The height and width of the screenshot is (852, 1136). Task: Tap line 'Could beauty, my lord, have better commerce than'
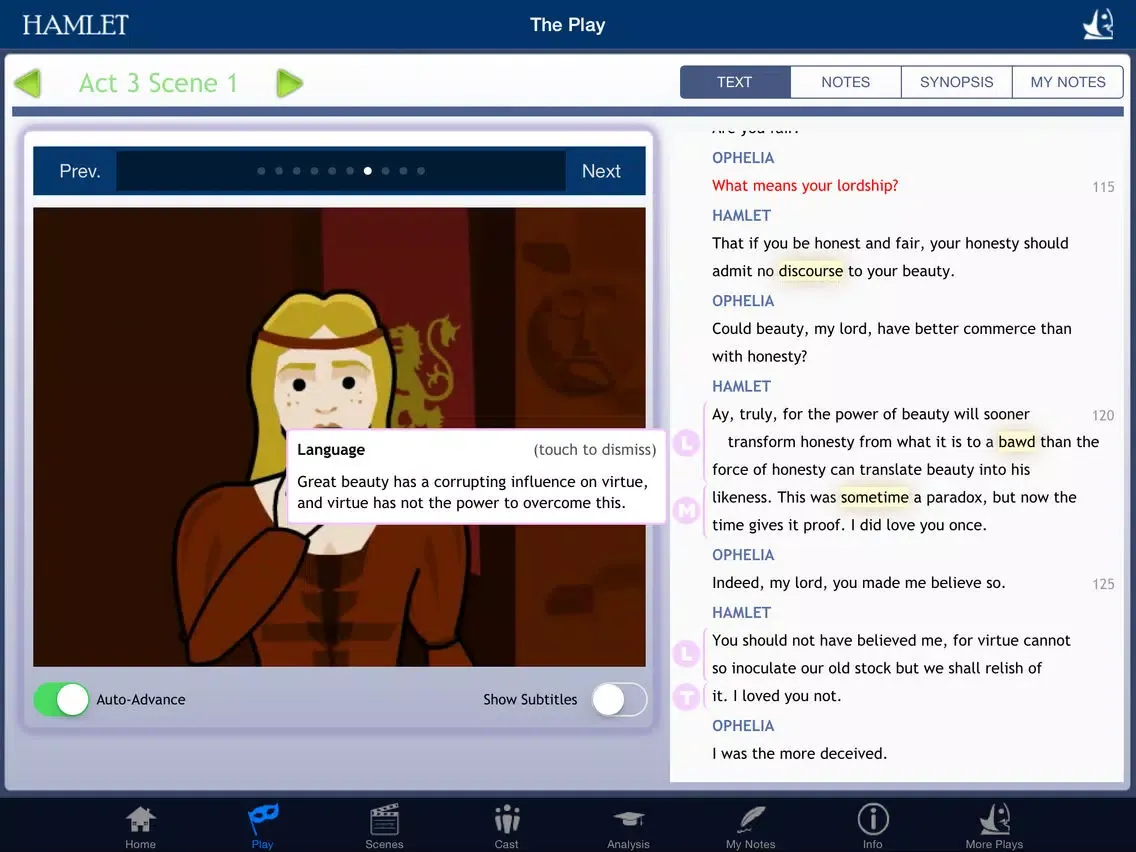(891, 329)
